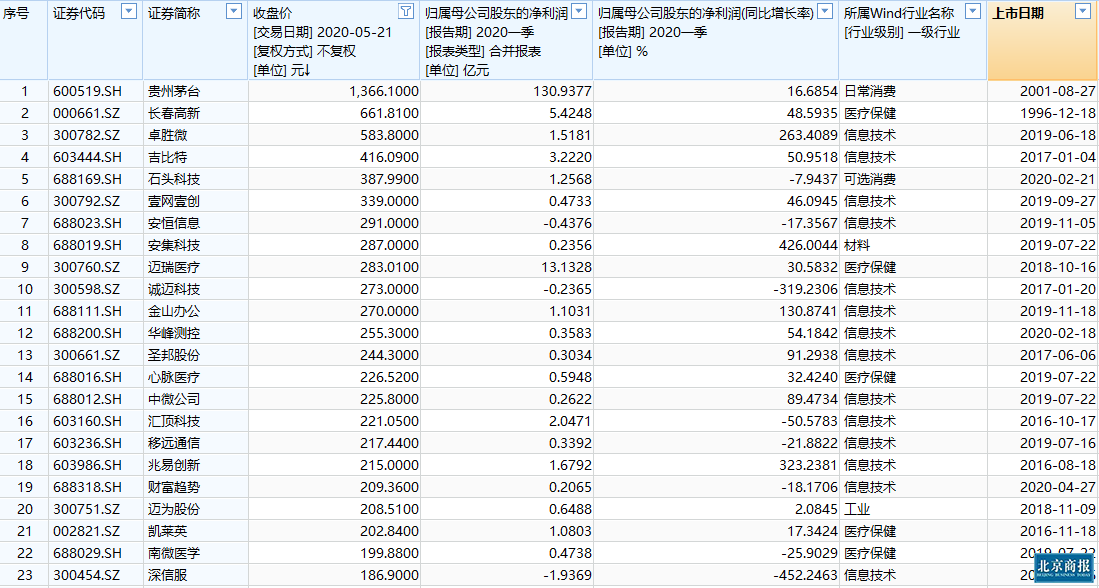Open the 所属Wind行业名称 column dropdown
This screenshot has height=588, width=1099.
(x=973, y=11)
